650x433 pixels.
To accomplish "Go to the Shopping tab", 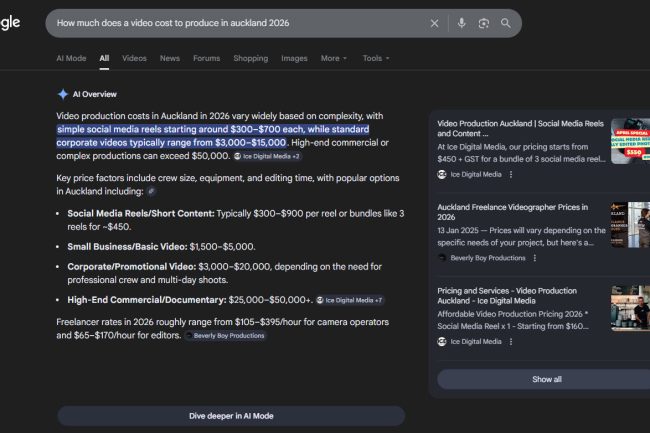I will tap(251, 58).
